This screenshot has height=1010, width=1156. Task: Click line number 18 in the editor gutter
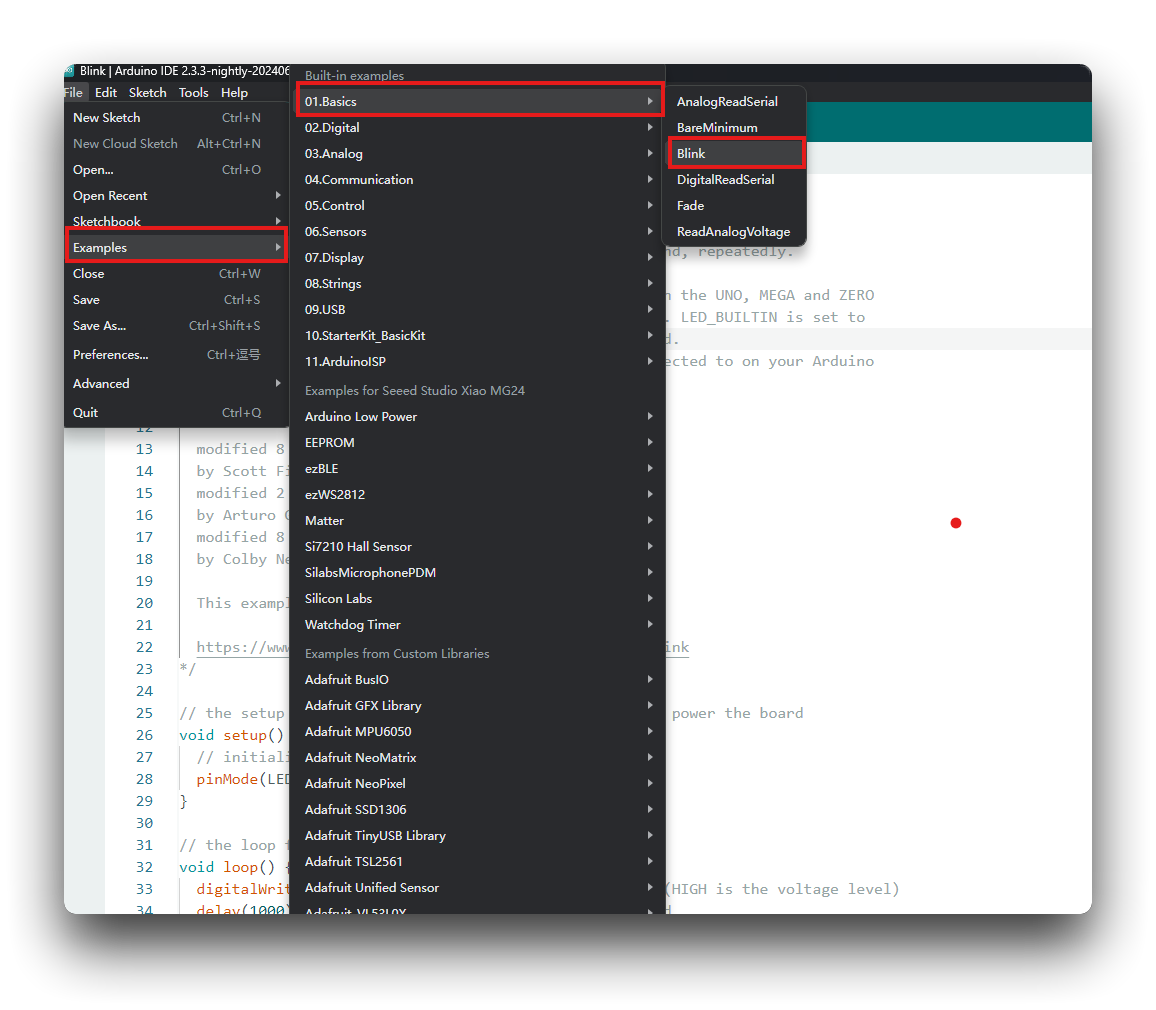[144, 560]
